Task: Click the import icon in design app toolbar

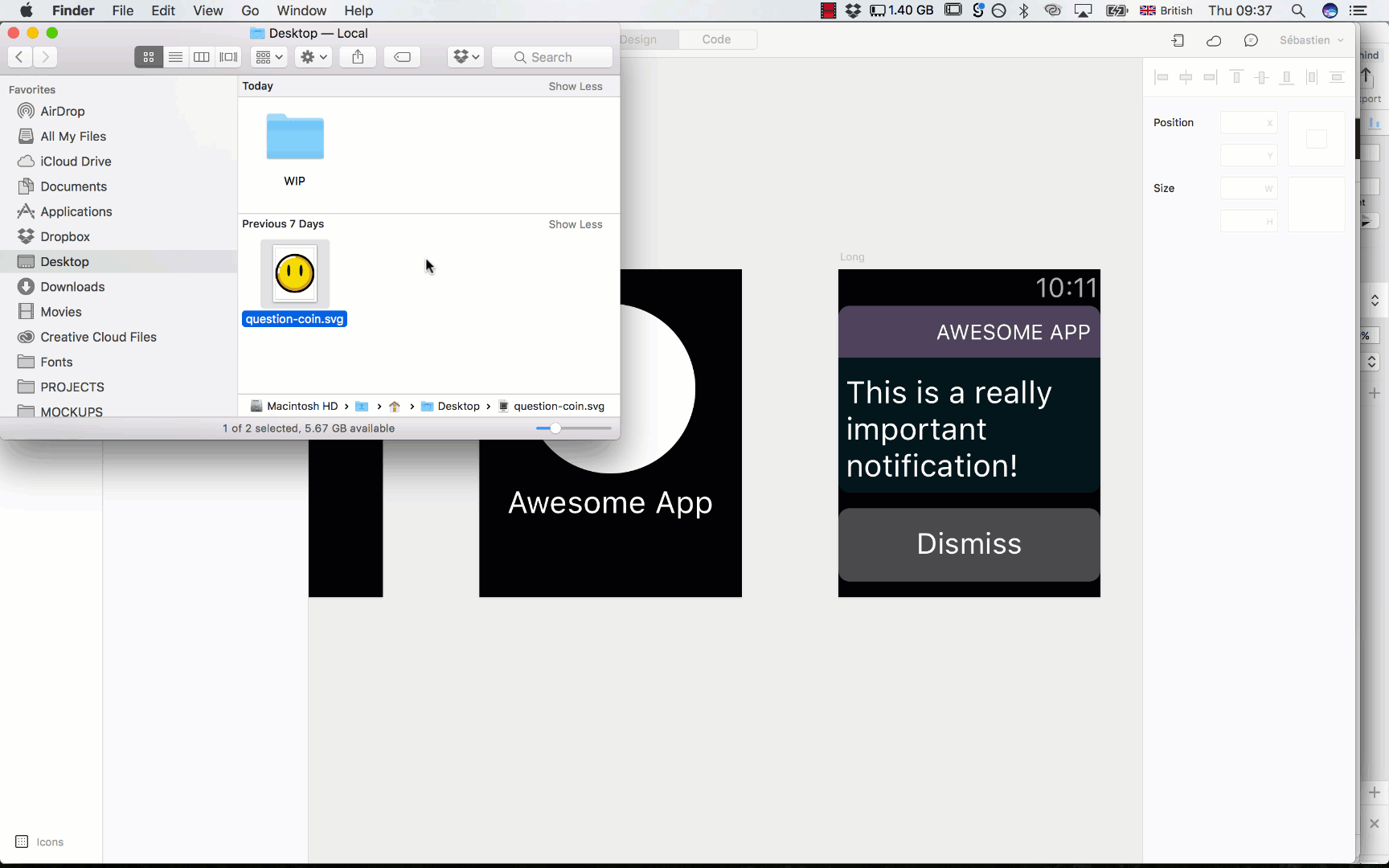Action: (1178, 40)
